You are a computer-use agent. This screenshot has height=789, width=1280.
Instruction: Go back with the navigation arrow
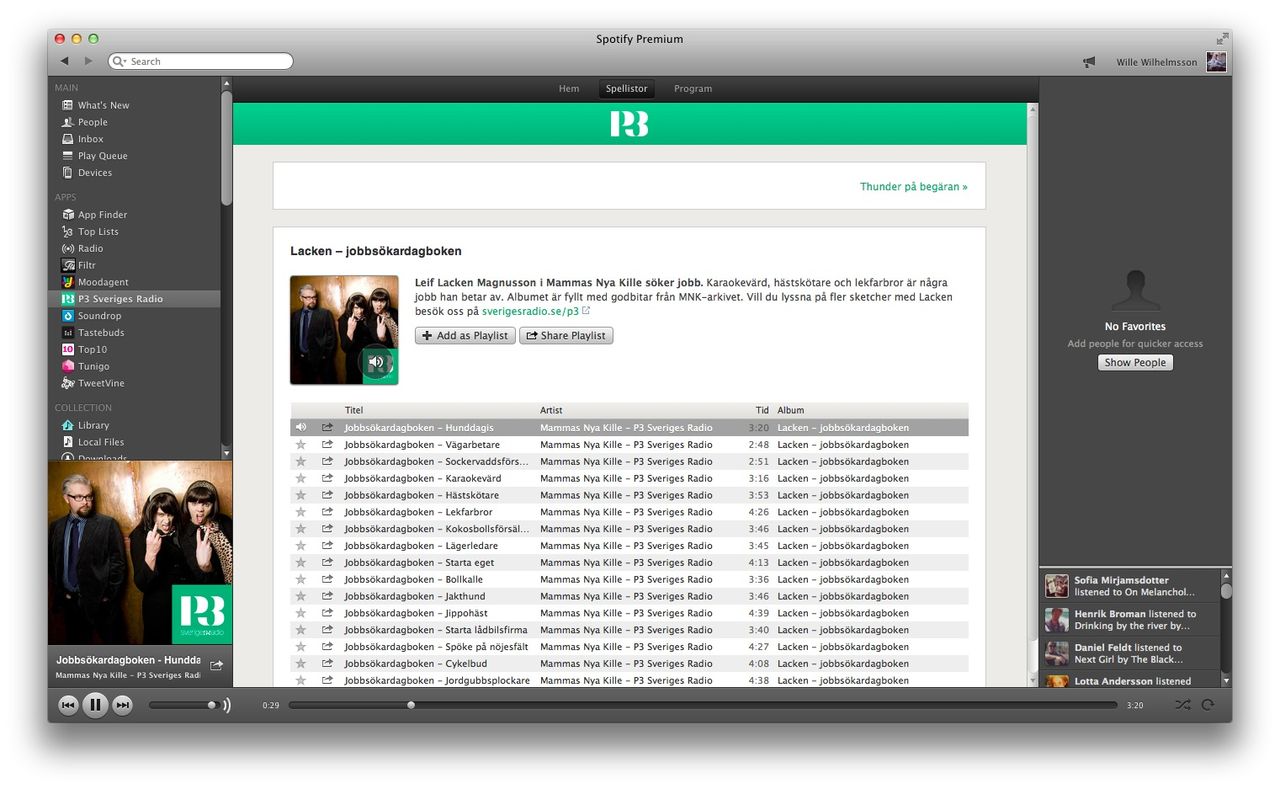click(x=65, y=61)
